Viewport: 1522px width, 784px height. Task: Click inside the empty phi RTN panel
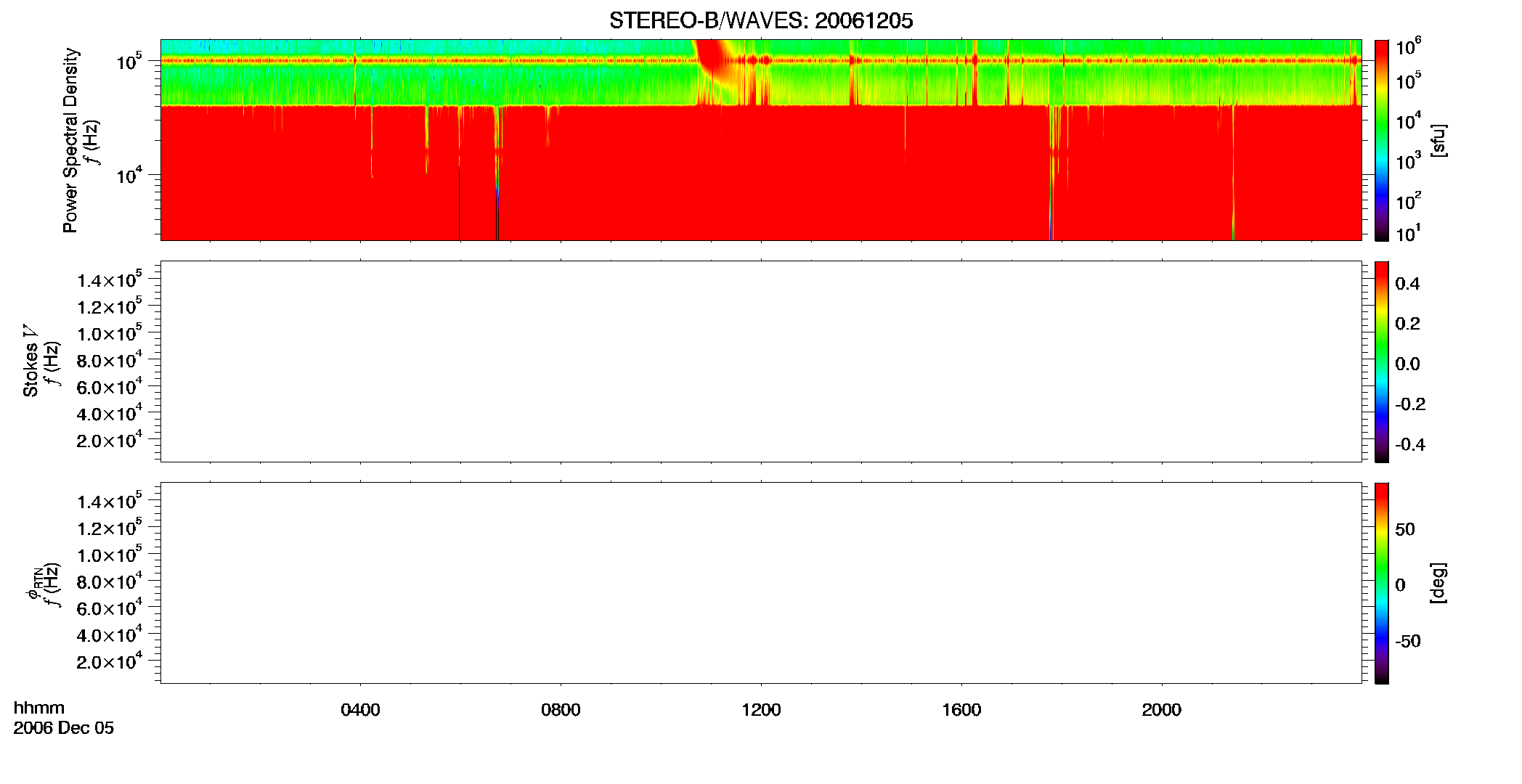click(761, 583)
